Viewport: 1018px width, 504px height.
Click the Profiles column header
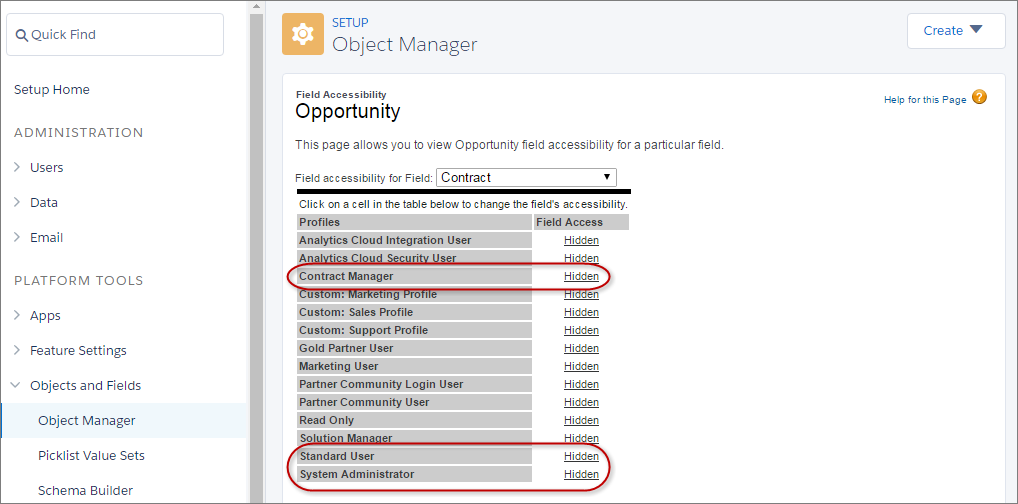[x=414, y=222]
